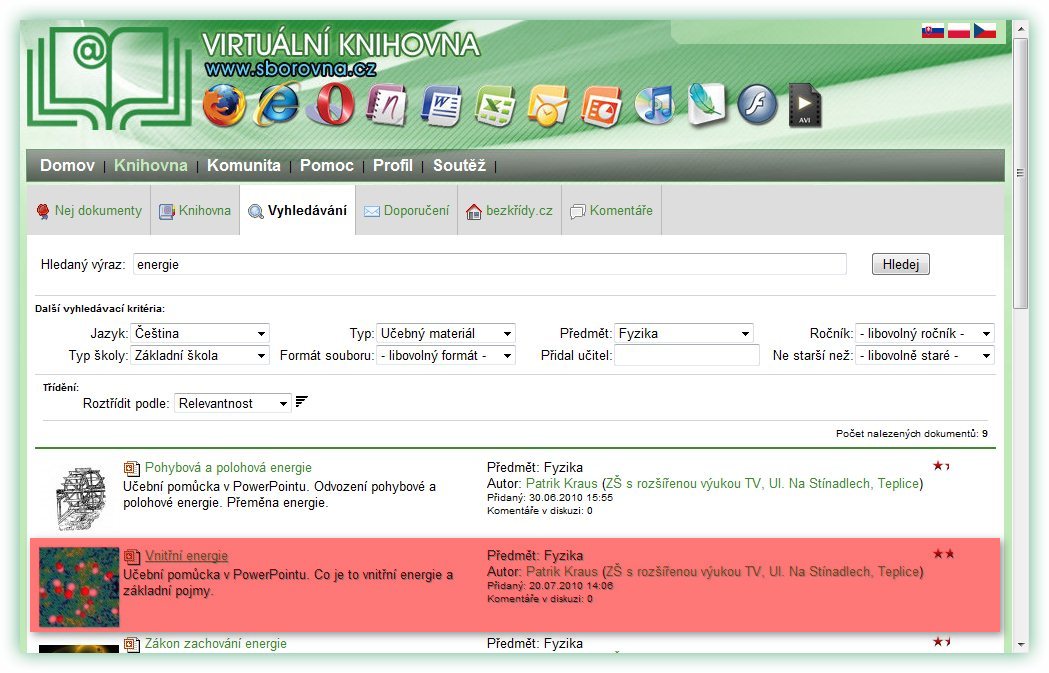
Task: Click the Internet Explorer icon
Action: [278, 105]
